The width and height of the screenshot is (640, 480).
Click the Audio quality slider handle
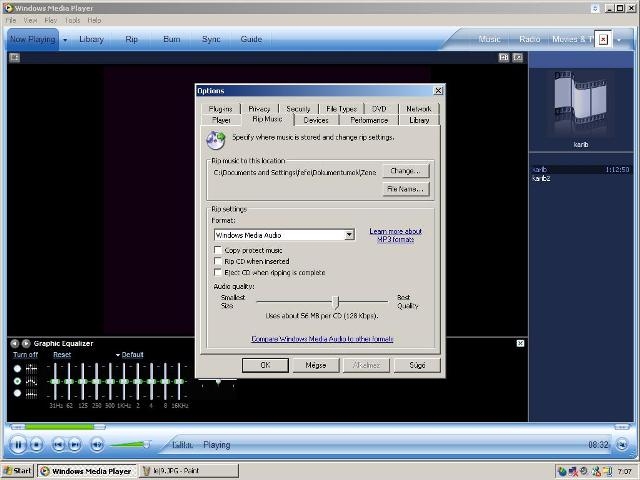coord(336,302)
